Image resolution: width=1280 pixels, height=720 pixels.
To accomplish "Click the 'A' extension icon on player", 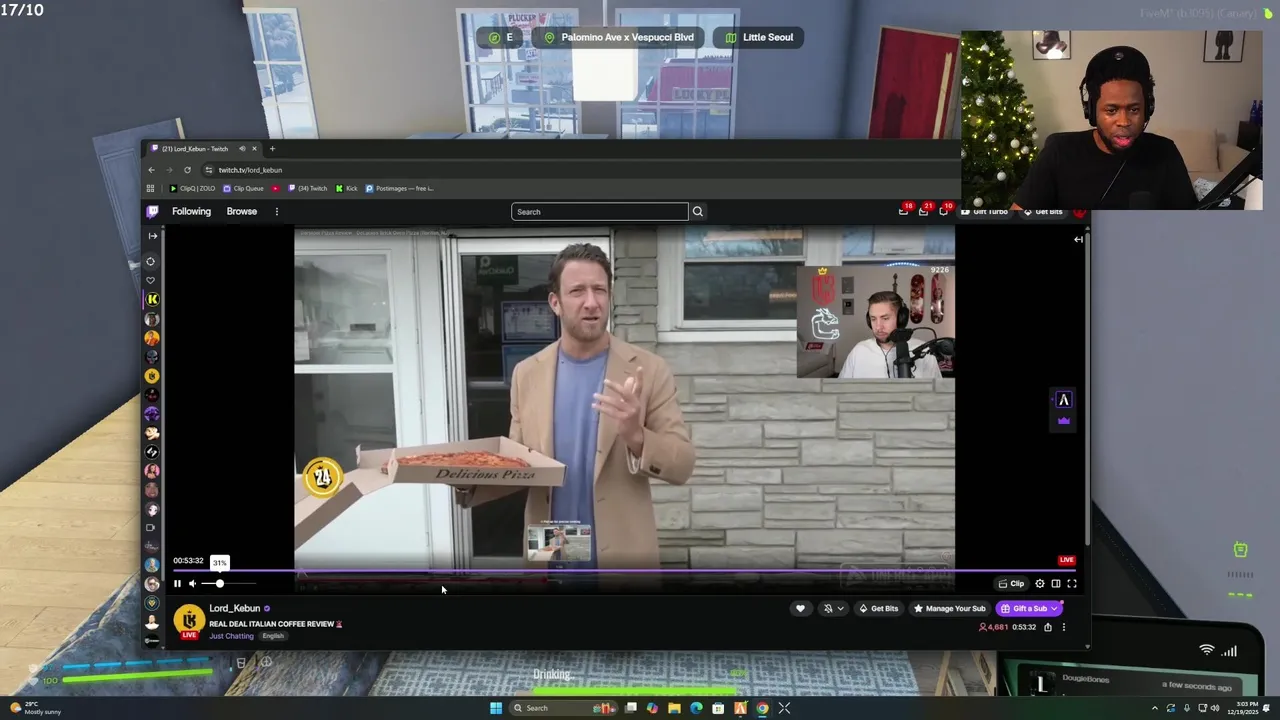I will click(x=1064, y=400).
